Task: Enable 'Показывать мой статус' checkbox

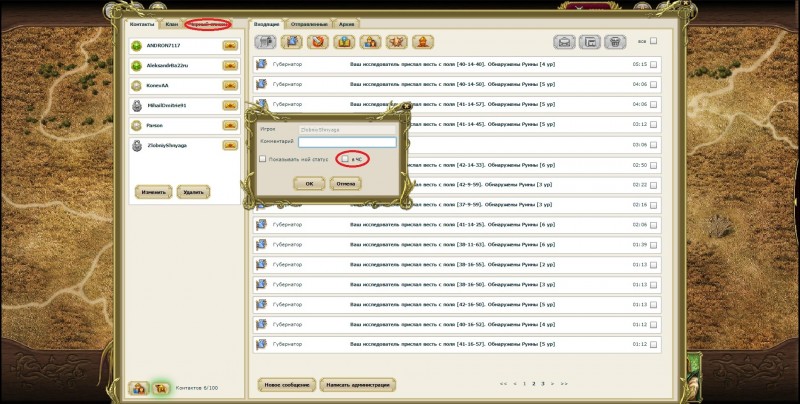Action: (x=263, y=159)
